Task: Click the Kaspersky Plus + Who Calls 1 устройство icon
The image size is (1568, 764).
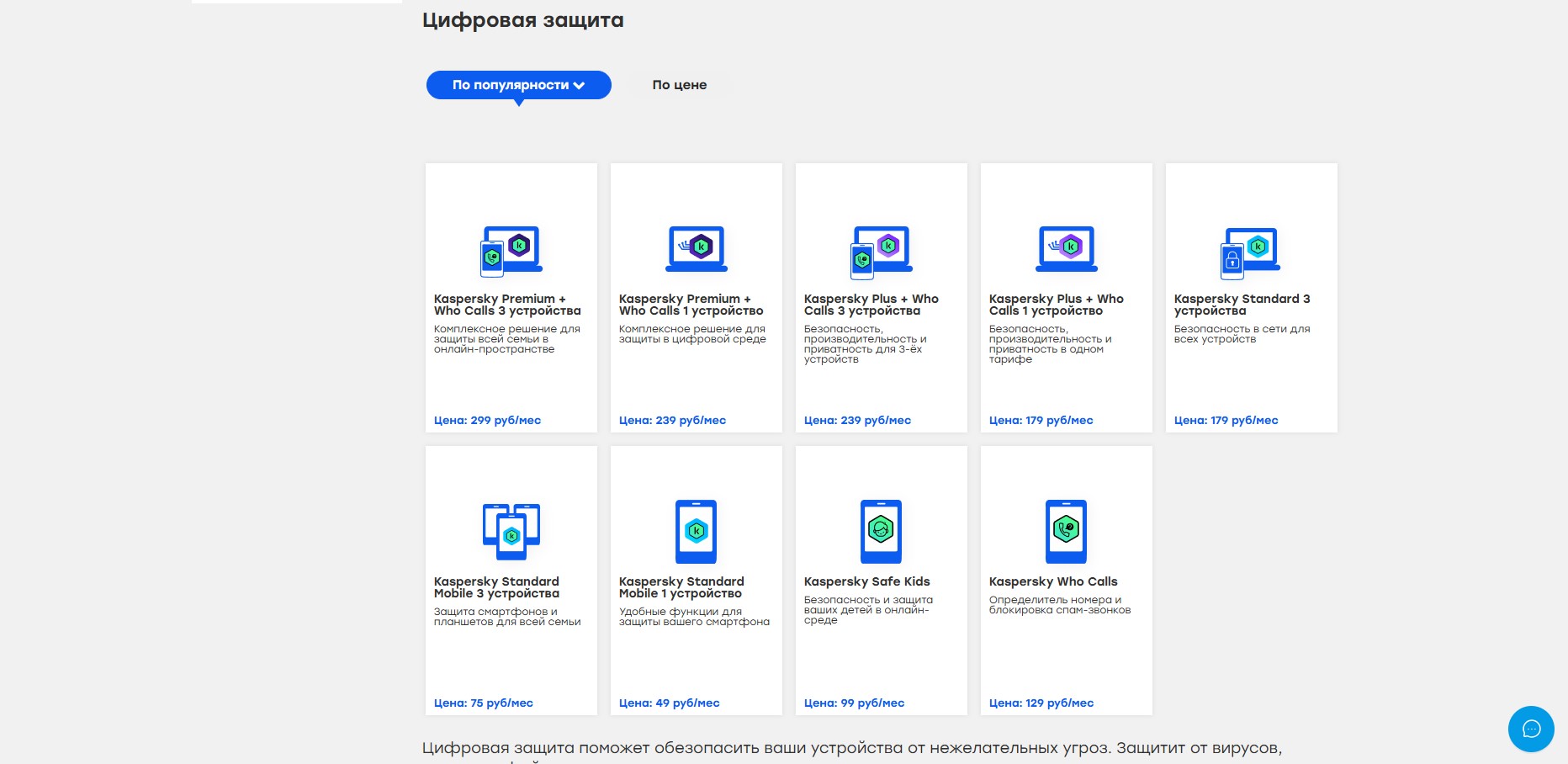Action: 1067,248
